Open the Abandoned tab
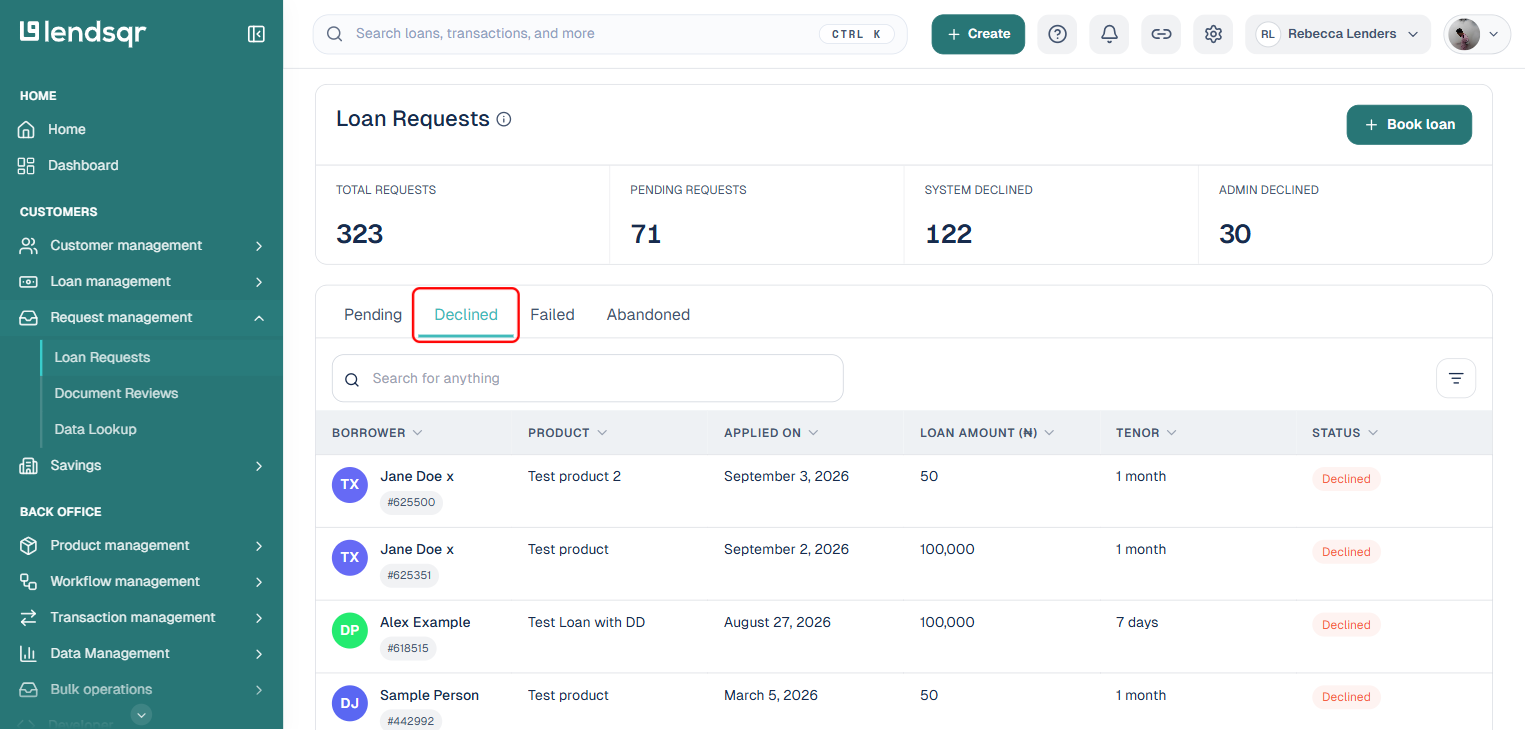Viewport: 1535px width, 730px height. 648,314
